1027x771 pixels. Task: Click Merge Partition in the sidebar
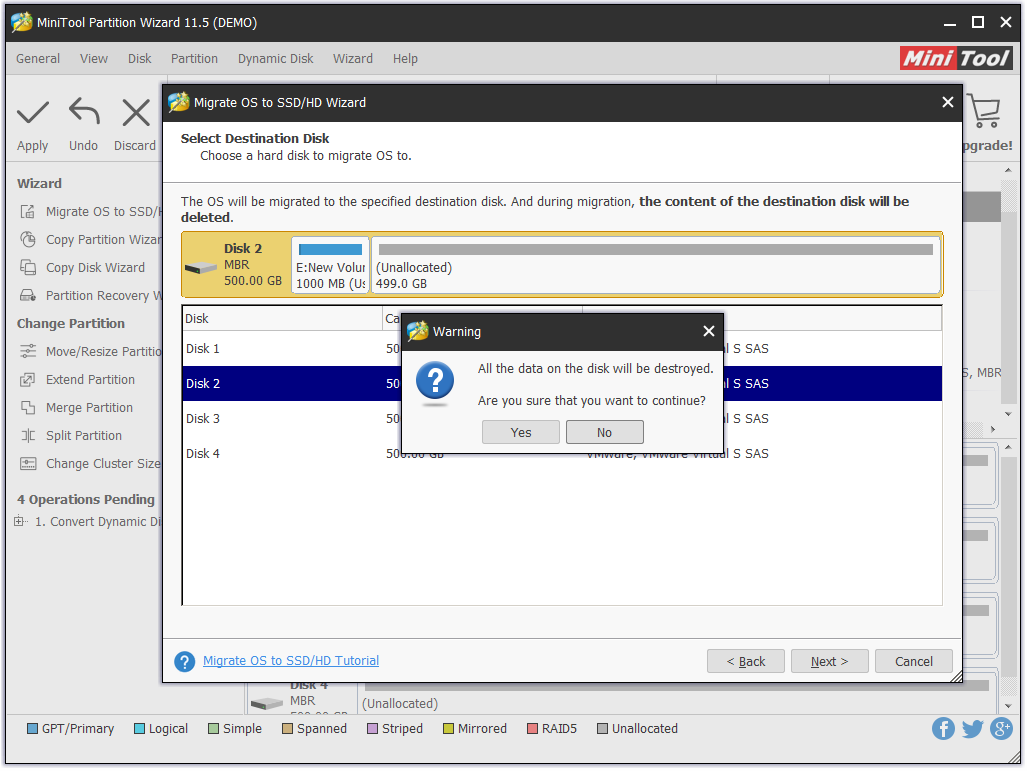click(x=89, y=407)
